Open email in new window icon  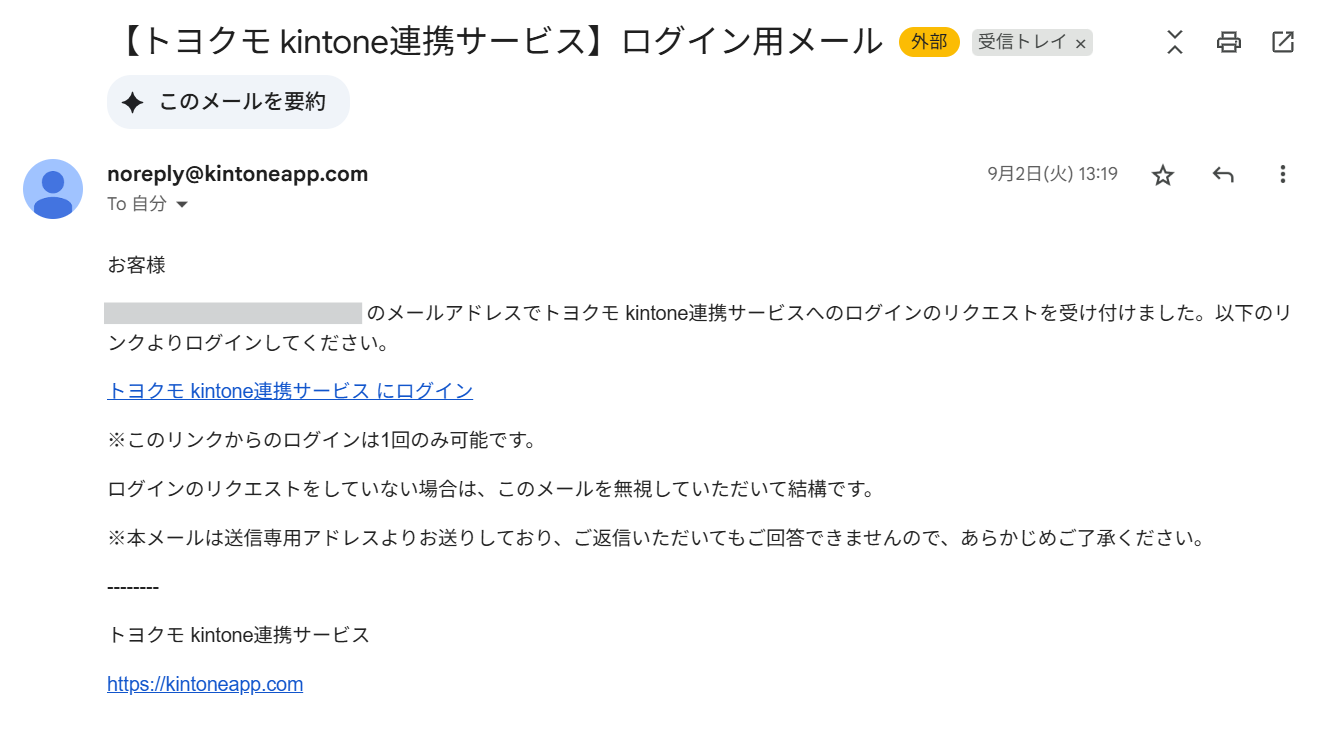point(1282,42)
